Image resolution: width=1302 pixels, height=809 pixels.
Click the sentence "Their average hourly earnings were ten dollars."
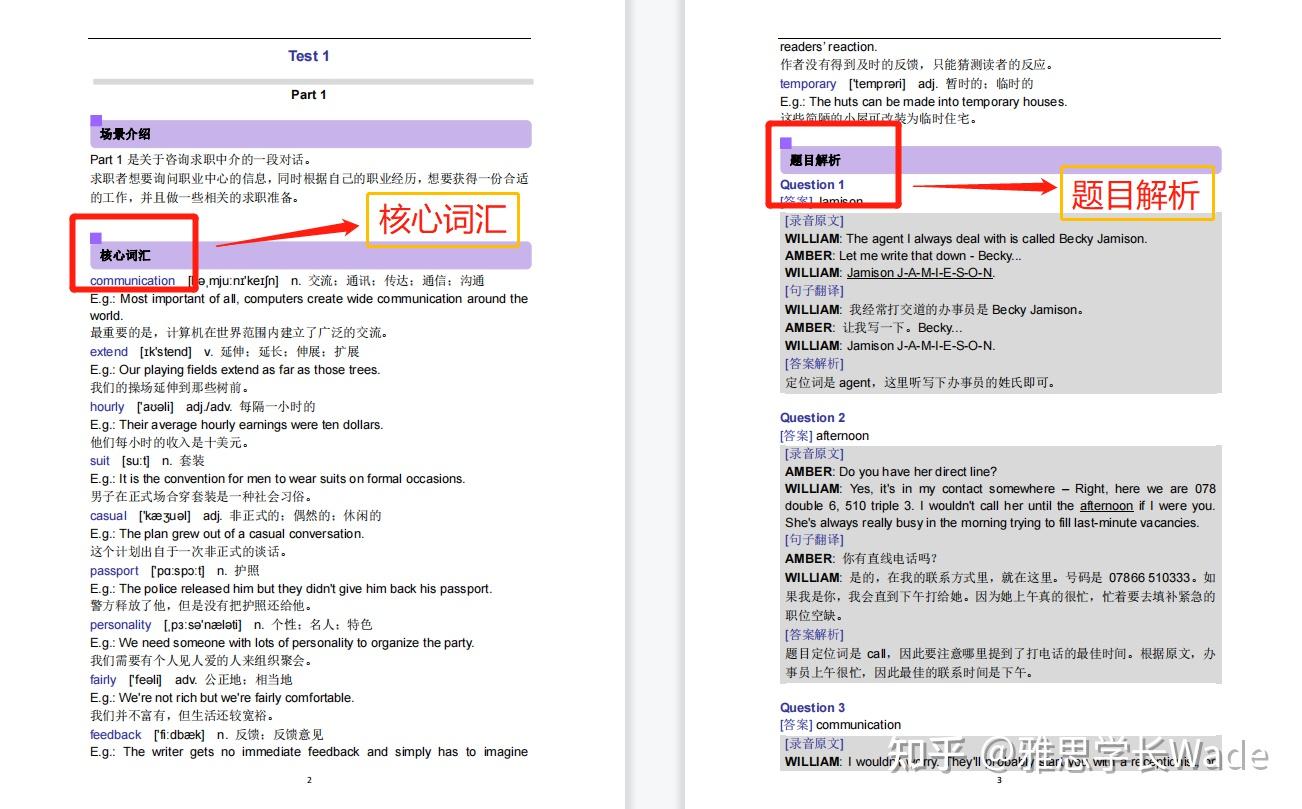[x=251, y=425]
